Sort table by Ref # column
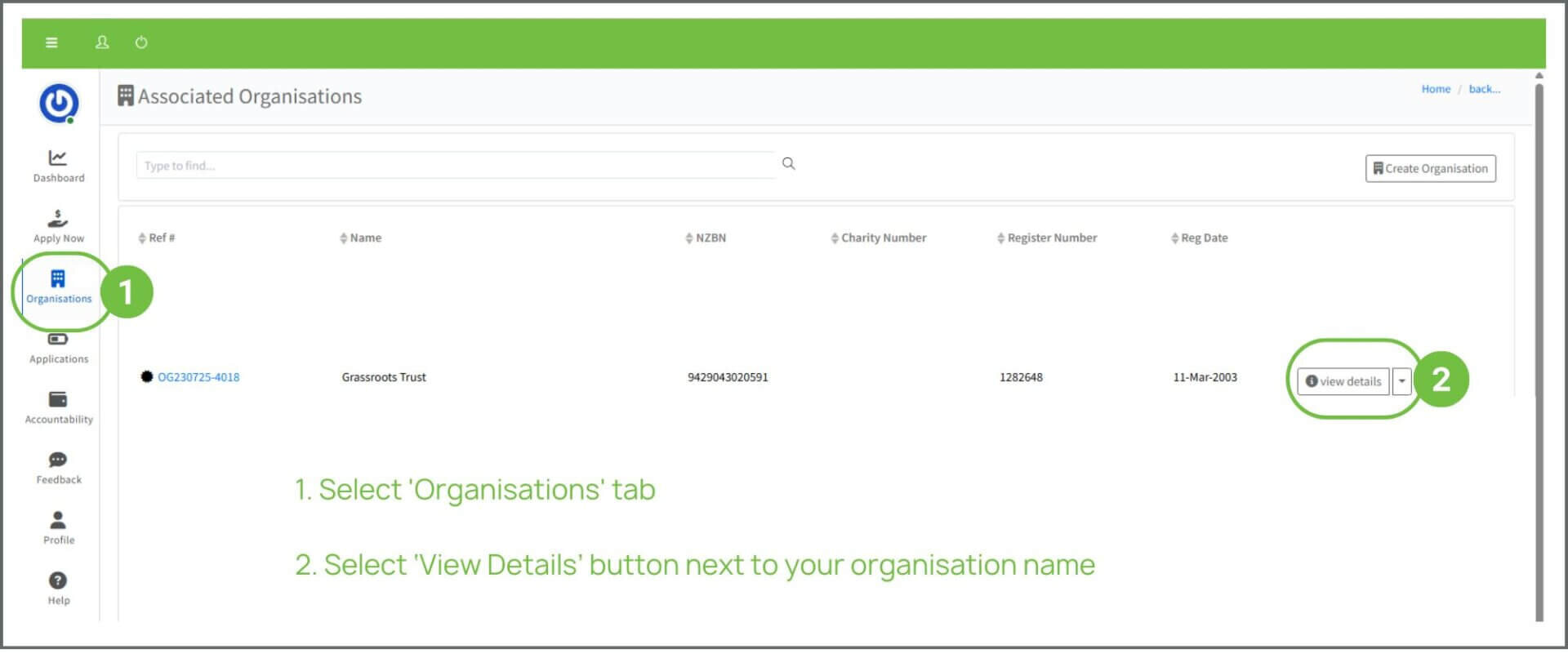Image resolution: width=1568 pixels, height=658 pixels. click(157, 238)
